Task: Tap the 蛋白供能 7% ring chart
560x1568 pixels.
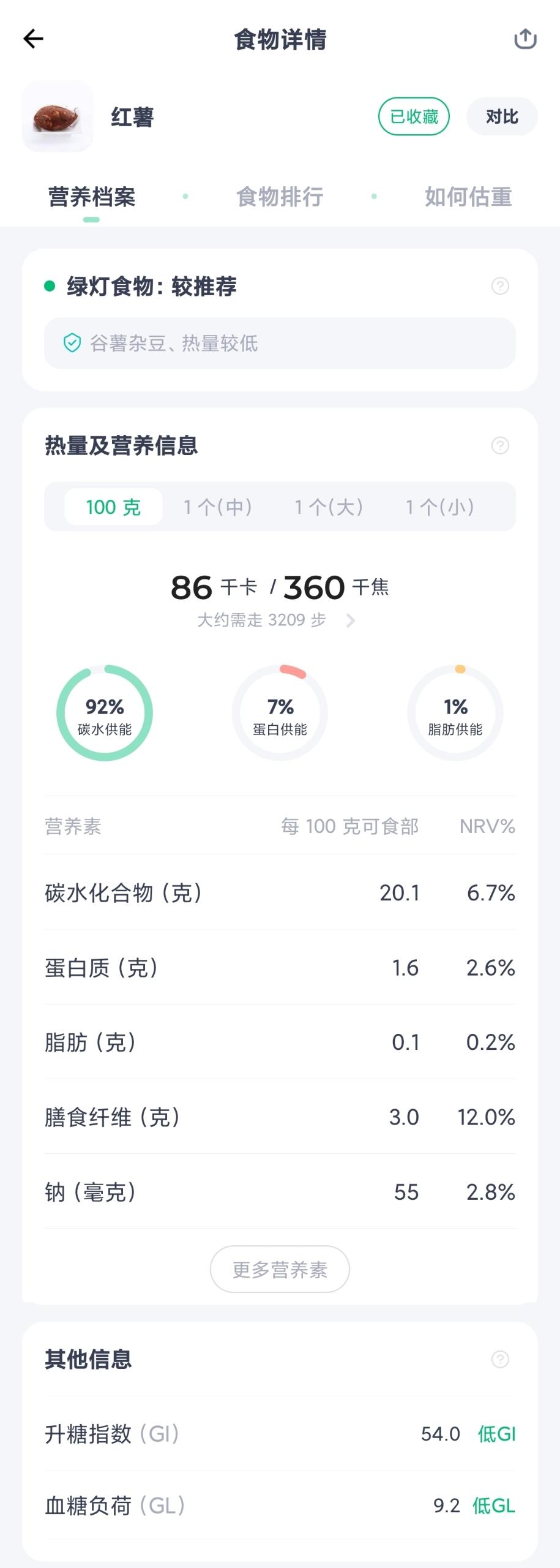Action: [x=280, y=713]
